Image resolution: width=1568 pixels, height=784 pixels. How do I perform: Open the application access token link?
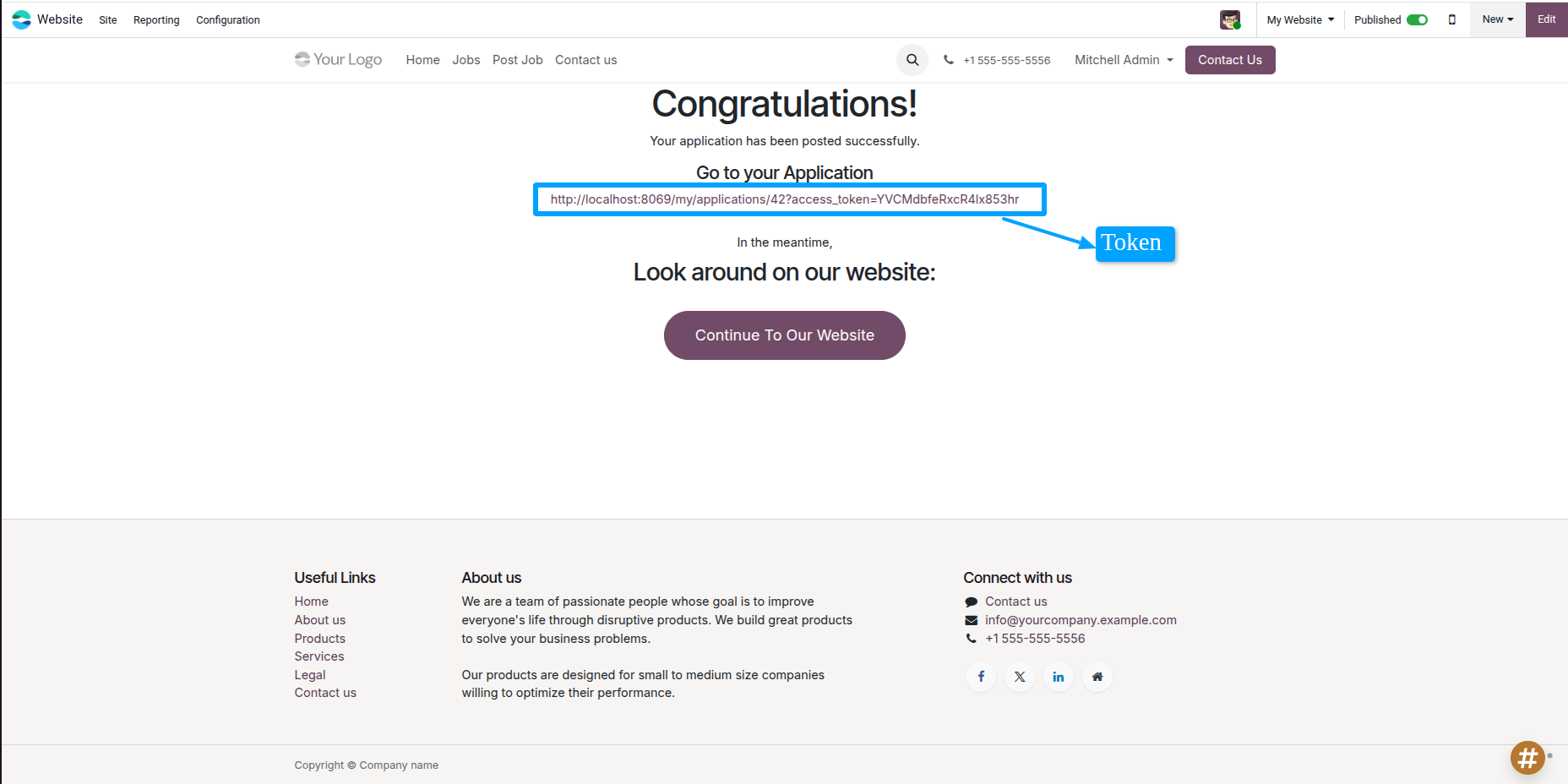[784, 199]
